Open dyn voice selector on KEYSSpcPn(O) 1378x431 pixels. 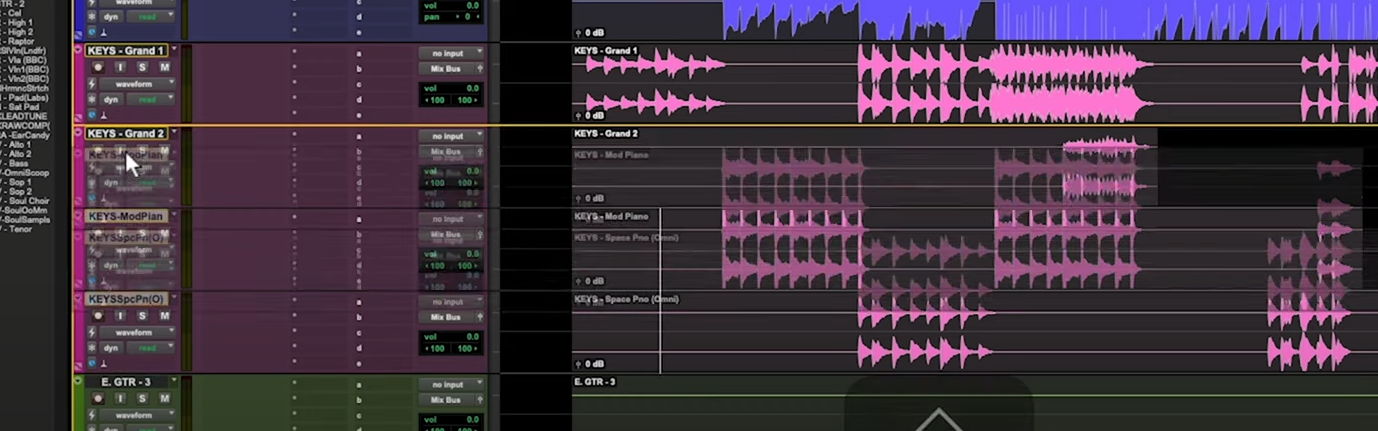[x=111, y=348]
